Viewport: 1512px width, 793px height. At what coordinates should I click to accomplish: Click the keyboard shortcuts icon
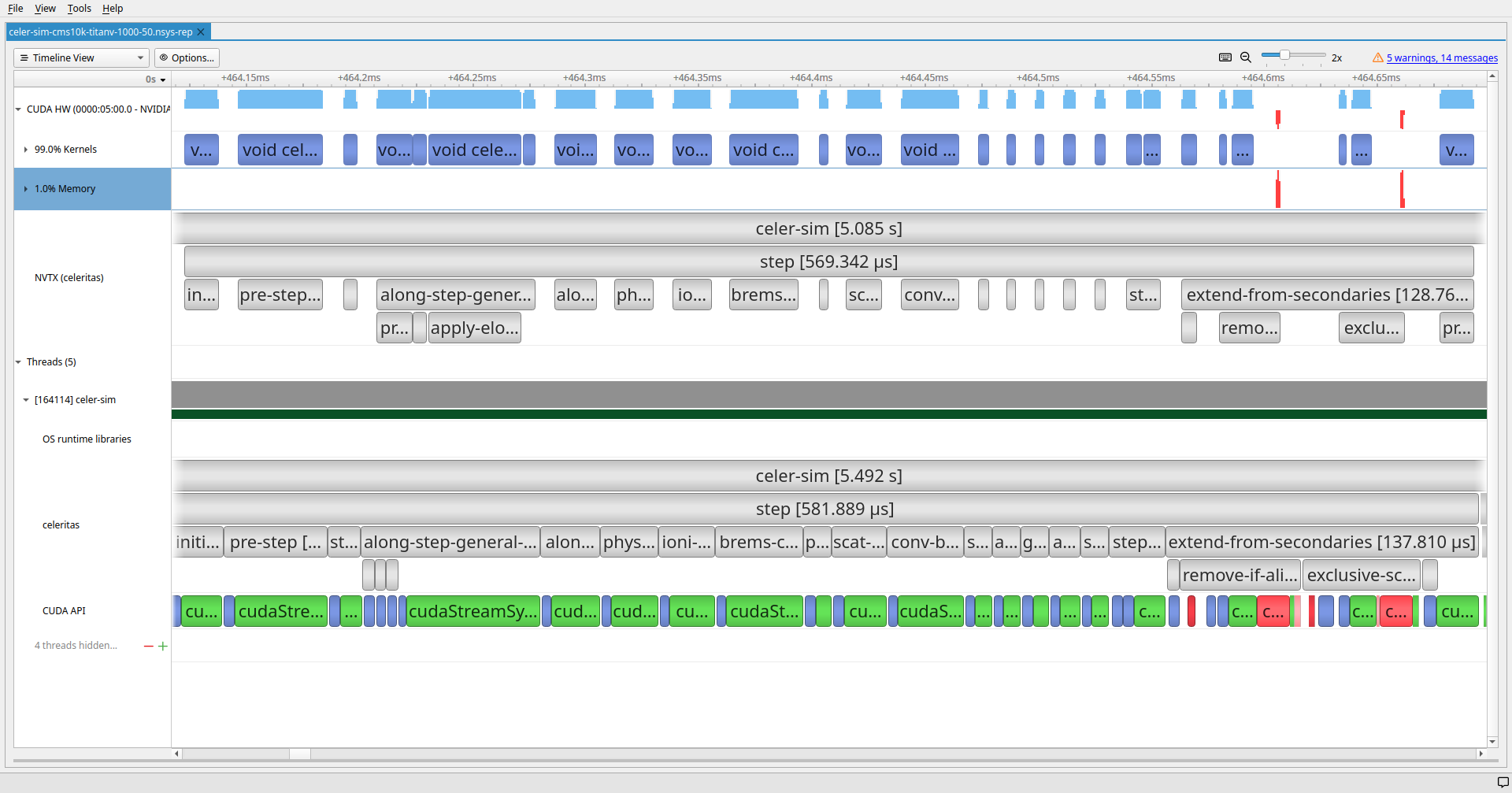pos(1225,57)
